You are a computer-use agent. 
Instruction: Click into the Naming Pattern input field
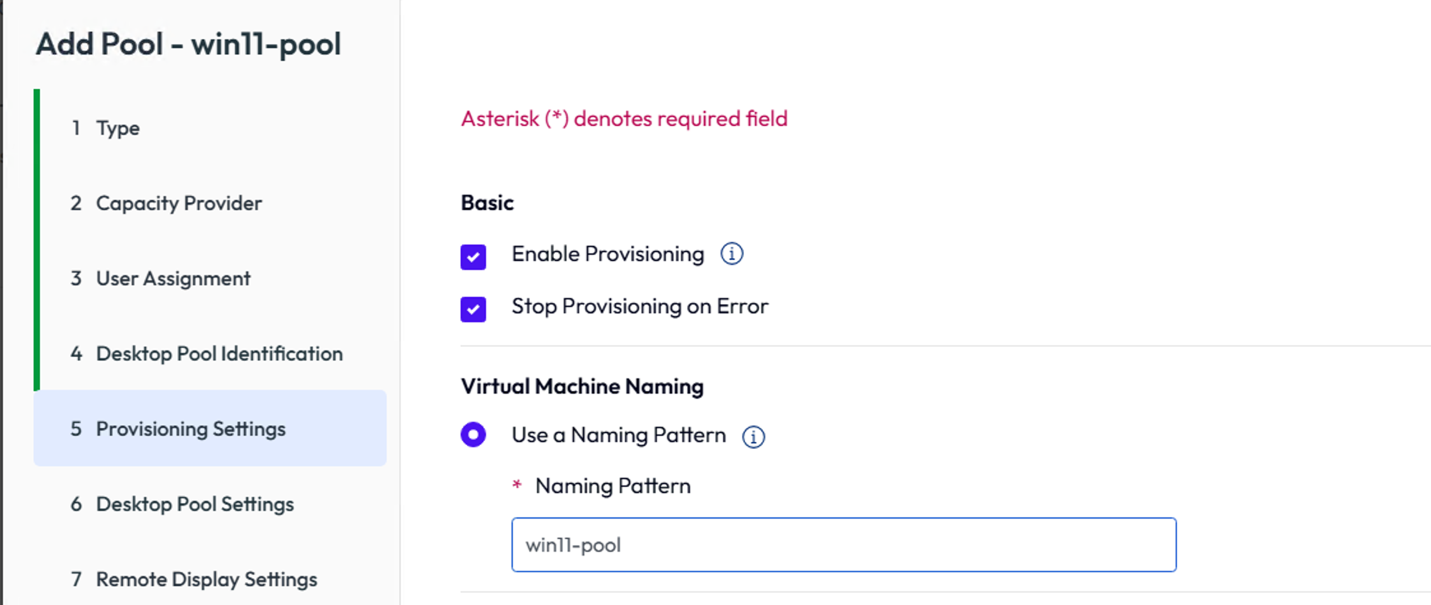pos(844,545)
